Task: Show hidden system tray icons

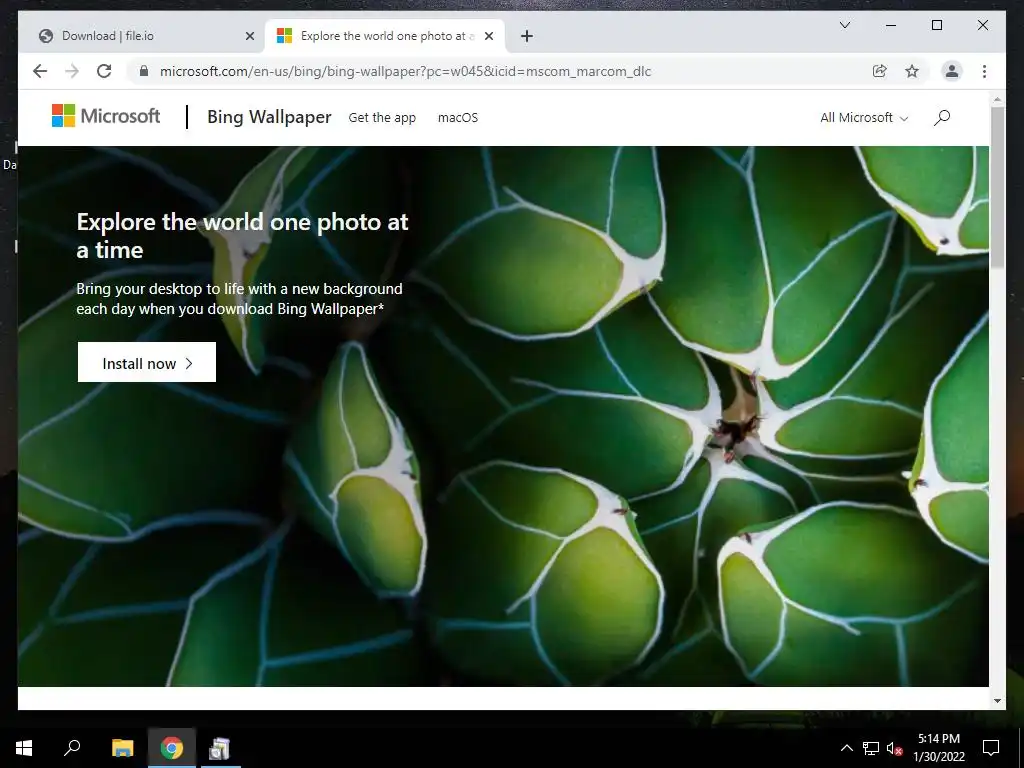Action: [x=846, y=748]
